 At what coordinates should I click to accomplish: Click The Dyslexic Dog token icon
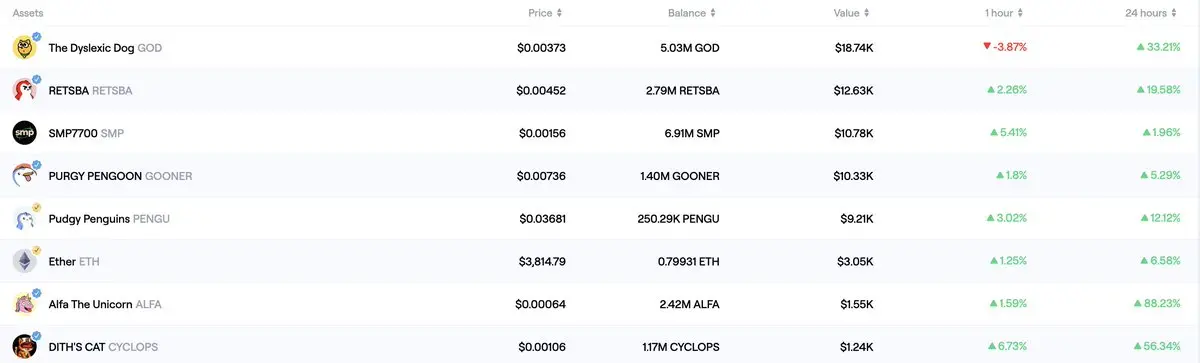(x=25, y=47)
